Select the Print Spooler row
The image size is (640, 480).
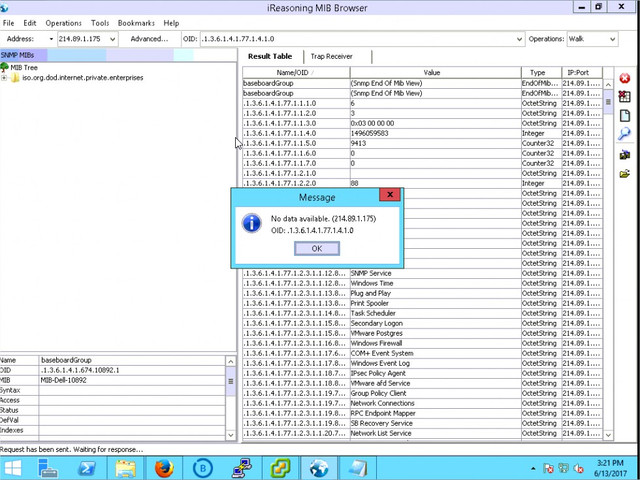422,303
